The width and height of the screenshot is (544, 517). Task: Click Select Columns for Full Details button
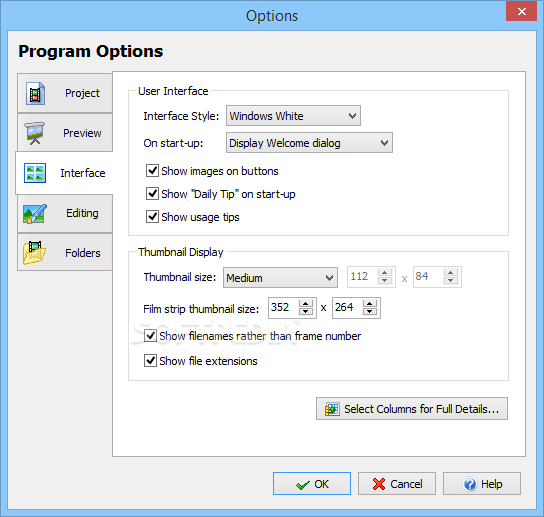click(x=412, y=409)
